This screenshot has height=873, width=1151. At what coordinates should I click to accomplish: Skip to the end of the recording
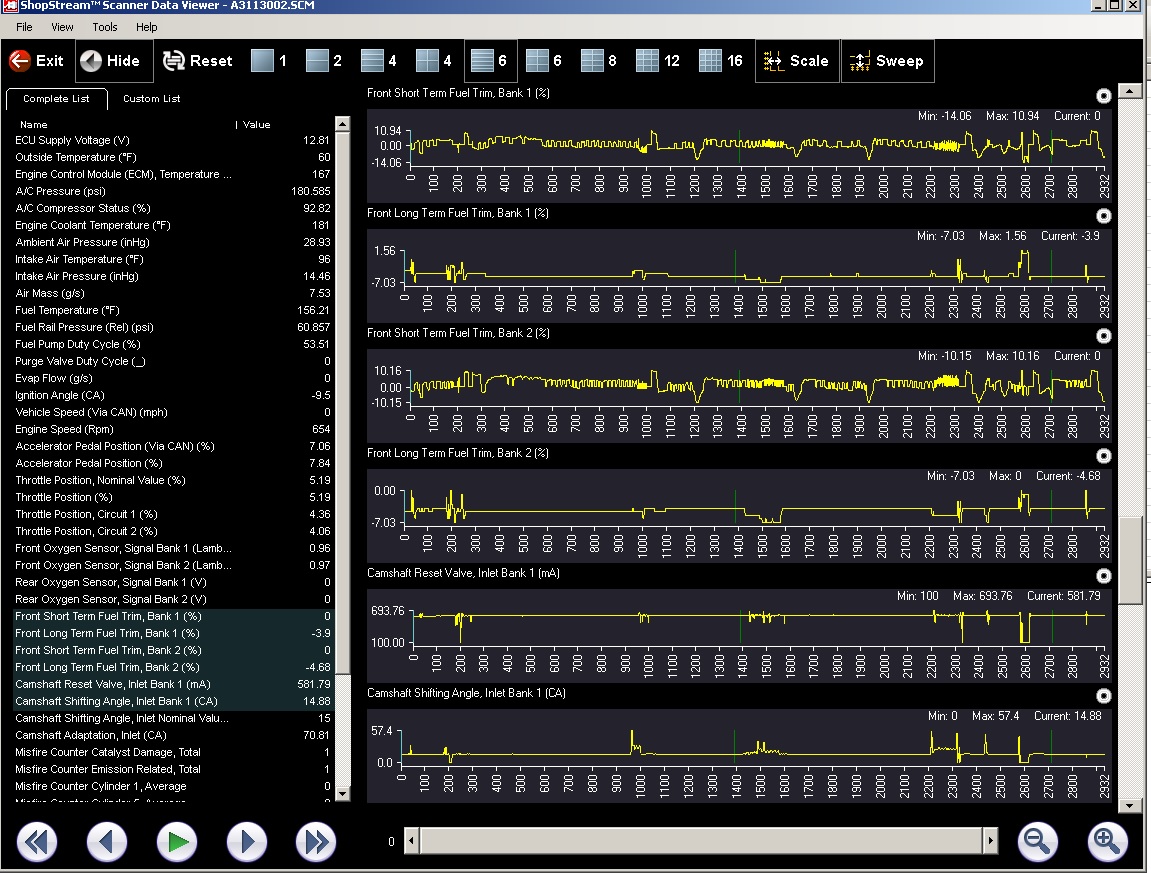tap(316, 843)
